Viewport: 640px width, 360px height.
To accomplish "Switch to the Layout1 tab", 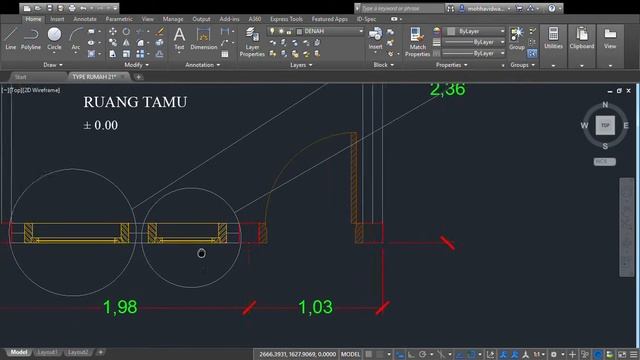I will click(47, 352).
